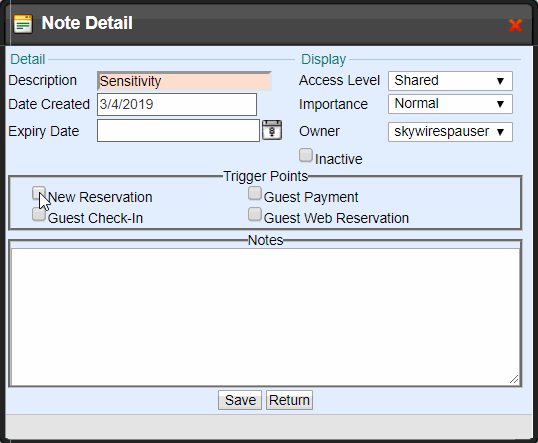Image resolution: width=538 pixels, height=443 pixels.
Task: Grab the Notes textarea resize handle
Action: [x=514, y=379]
